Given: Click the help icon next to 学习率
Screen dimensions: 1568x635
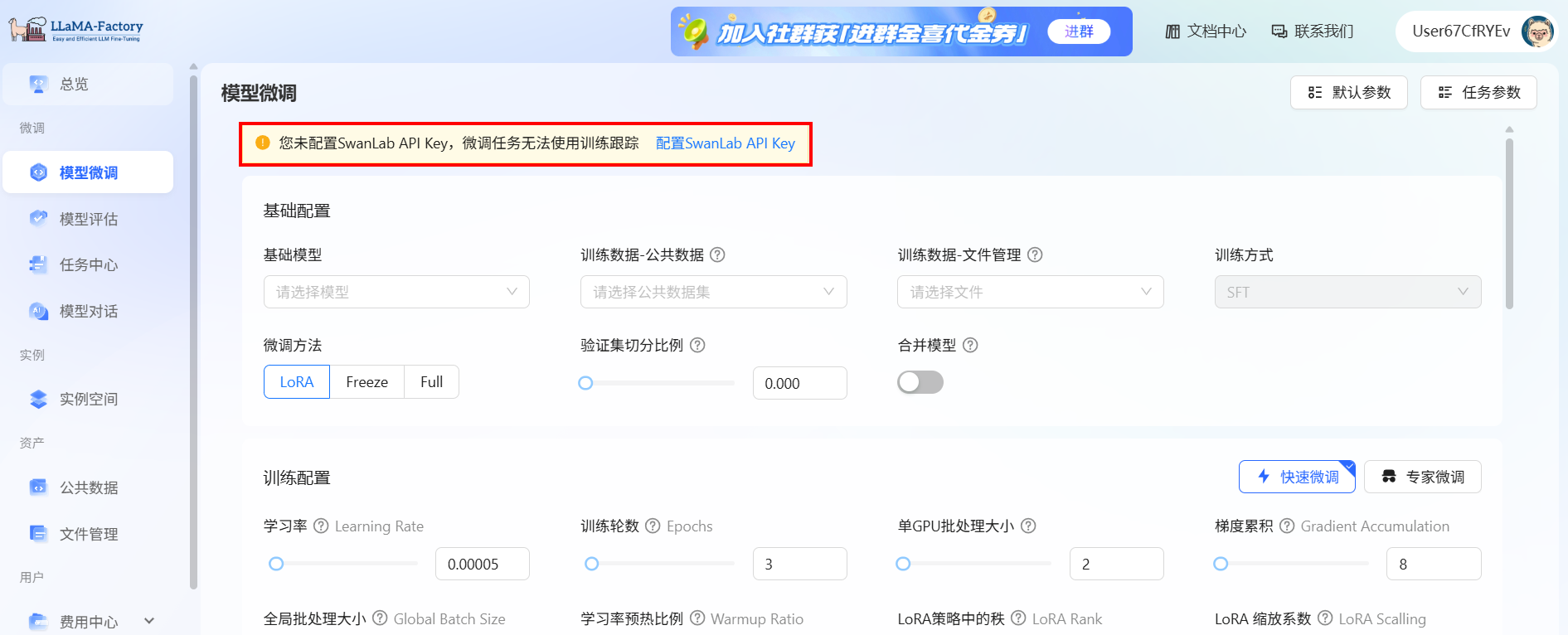Looking at the screenshot, I should pos(321,526).
